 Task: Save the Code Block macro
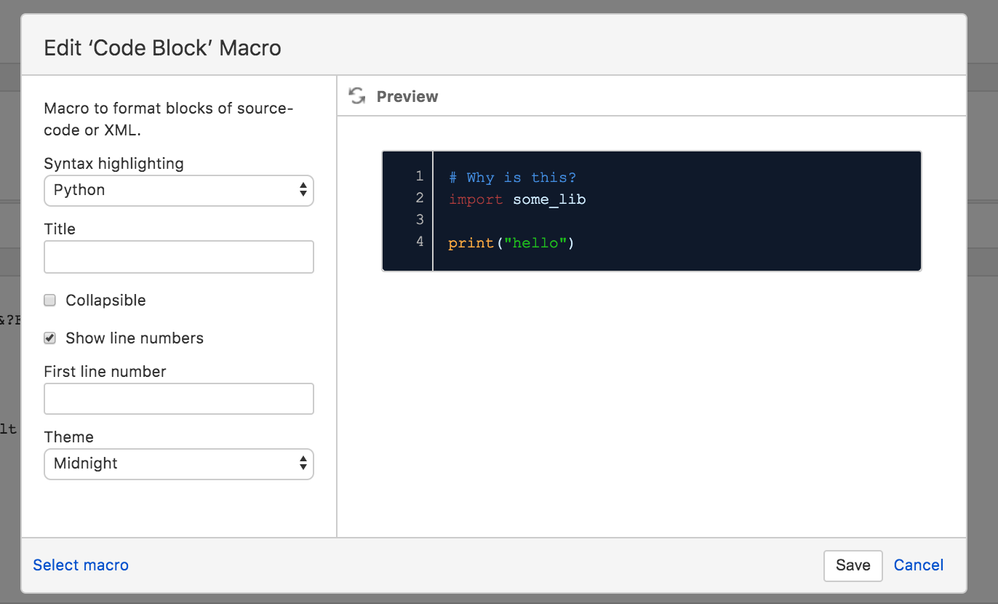pyautogui.click(x=852, y=565)
